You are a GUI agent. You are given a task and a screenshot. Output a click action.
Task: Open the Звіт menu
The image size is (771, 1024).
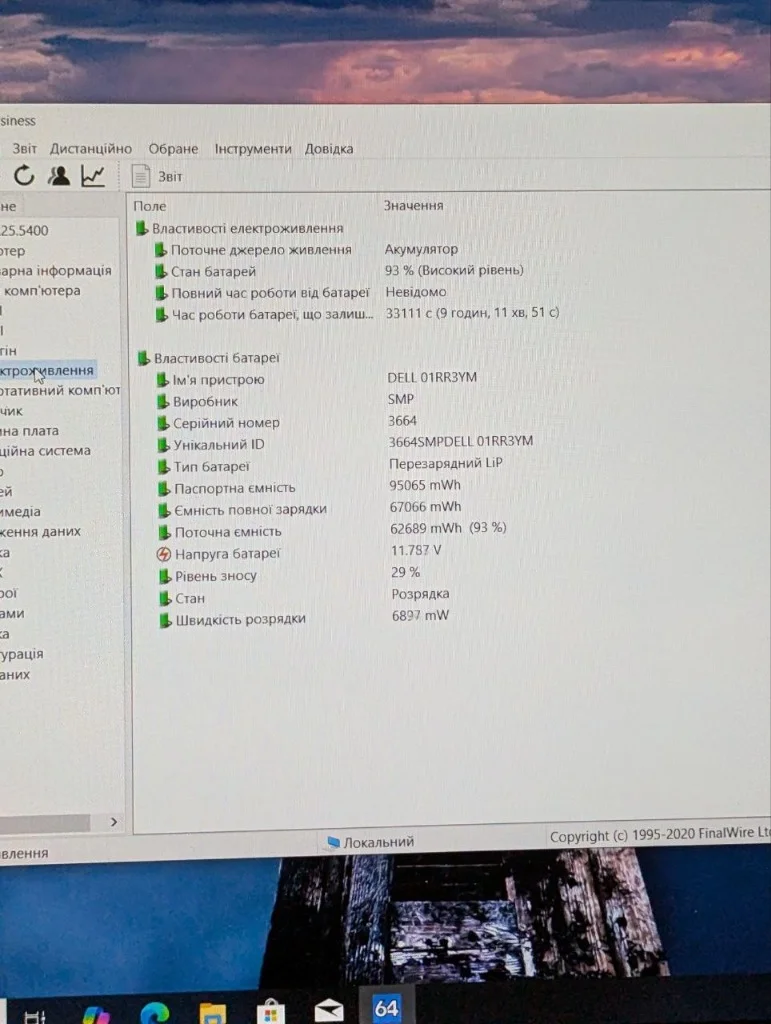coord(25,149)
